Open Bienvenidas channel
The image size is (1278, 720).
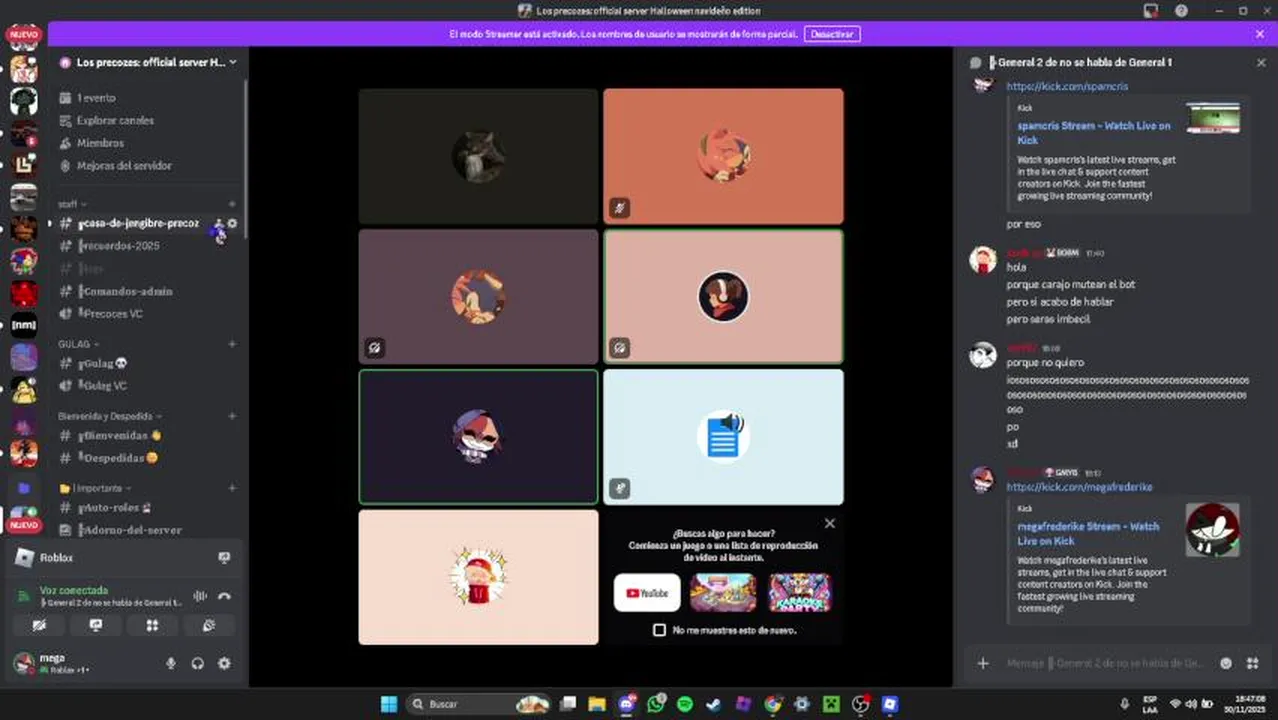coord(120,435)
